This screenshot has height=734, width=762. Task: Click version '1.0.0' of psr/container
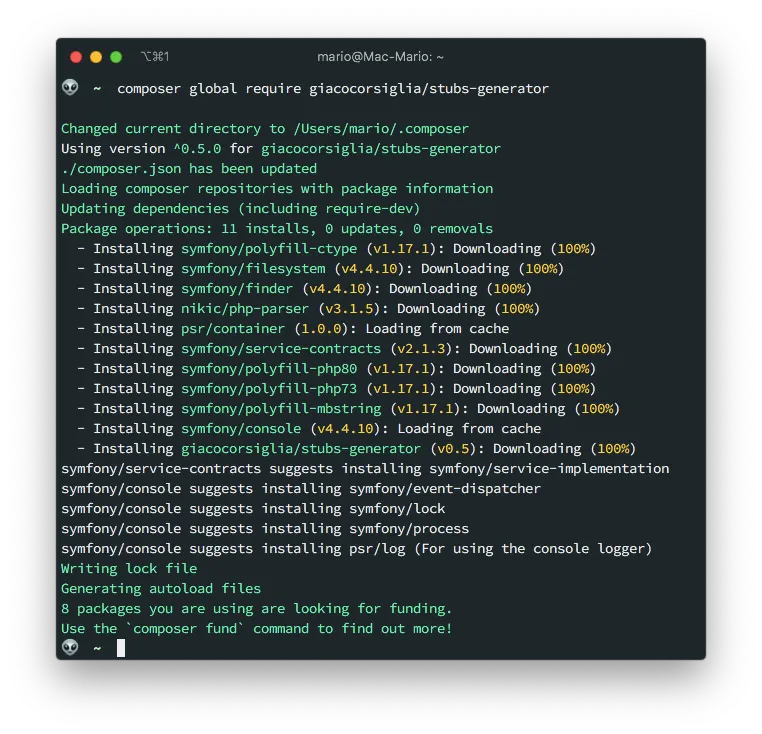(321, 329)
